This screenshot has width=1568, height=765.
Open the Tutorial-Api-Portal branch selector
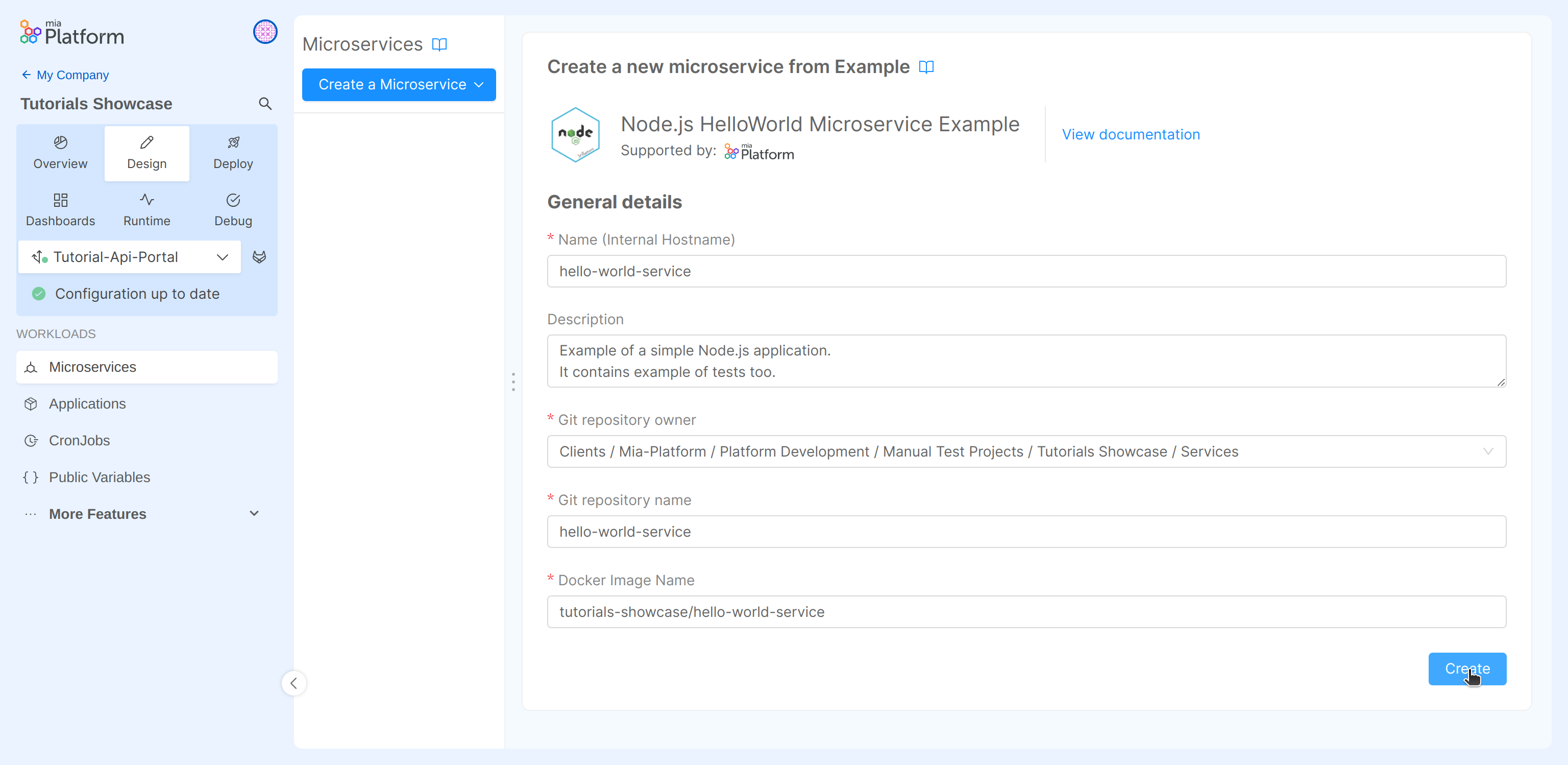[129, 256]
